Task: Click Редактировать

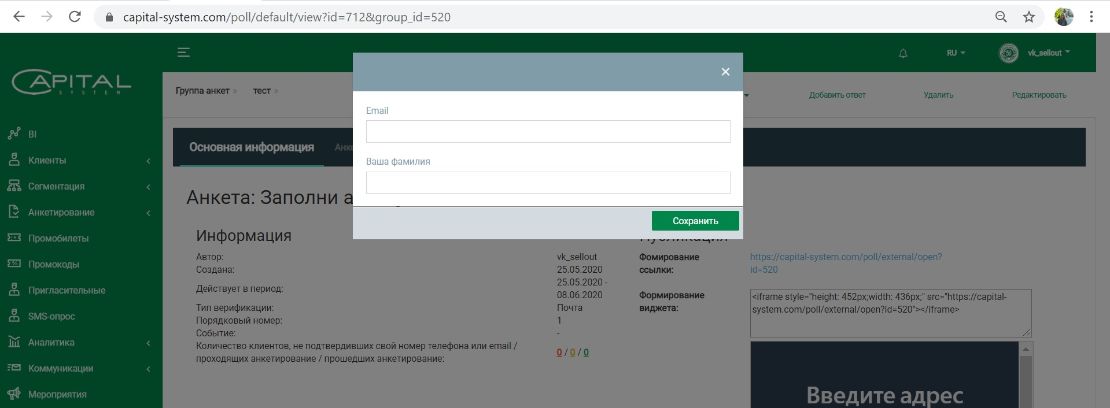Action: tap(1039, 95)
